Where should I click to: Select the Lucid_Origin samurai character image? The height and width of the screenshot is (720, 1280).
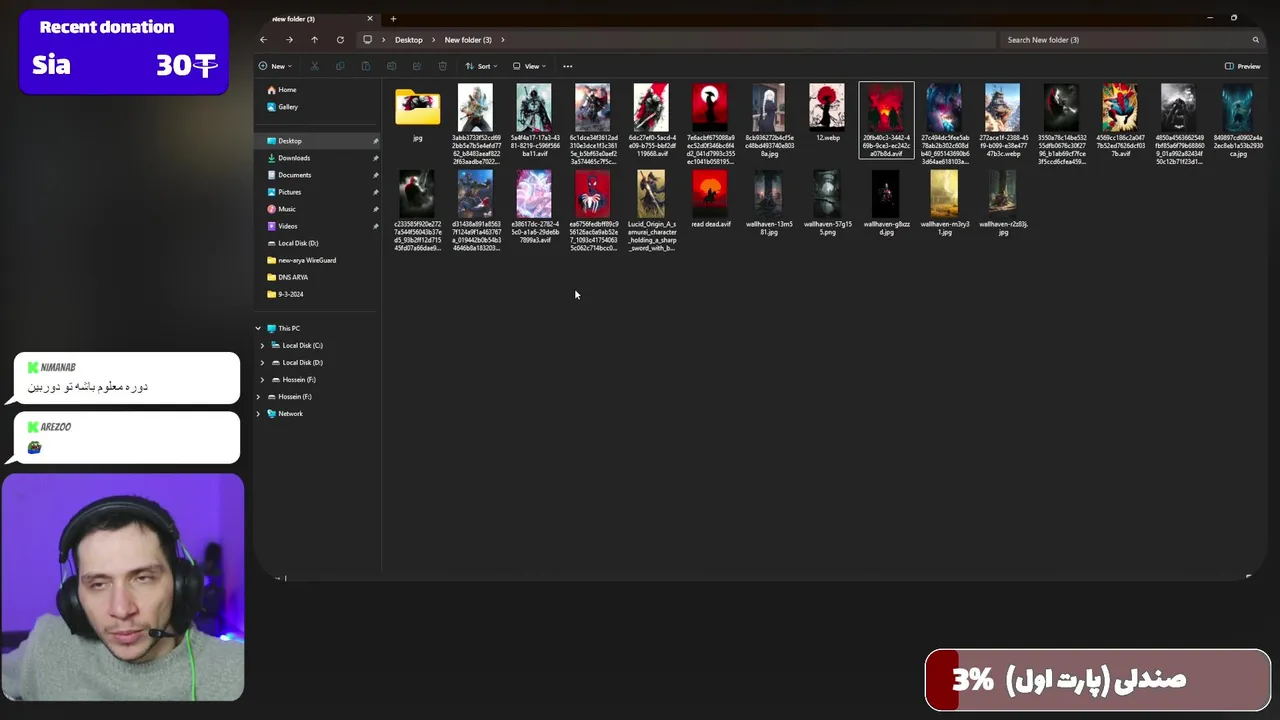point(651,210)
